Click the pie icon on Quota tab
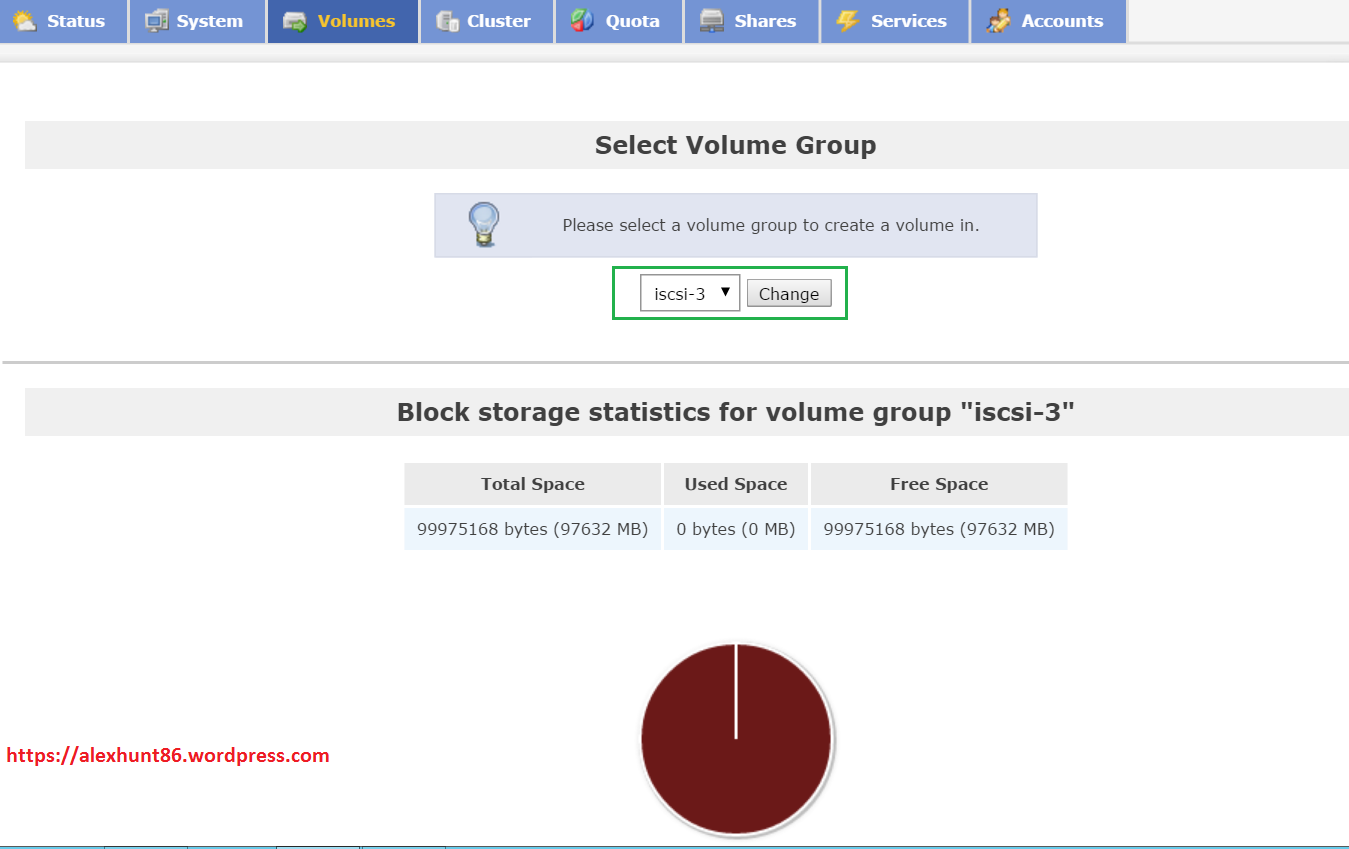The height and width of the screenshot is (849, 1349). tap(582, 21)
